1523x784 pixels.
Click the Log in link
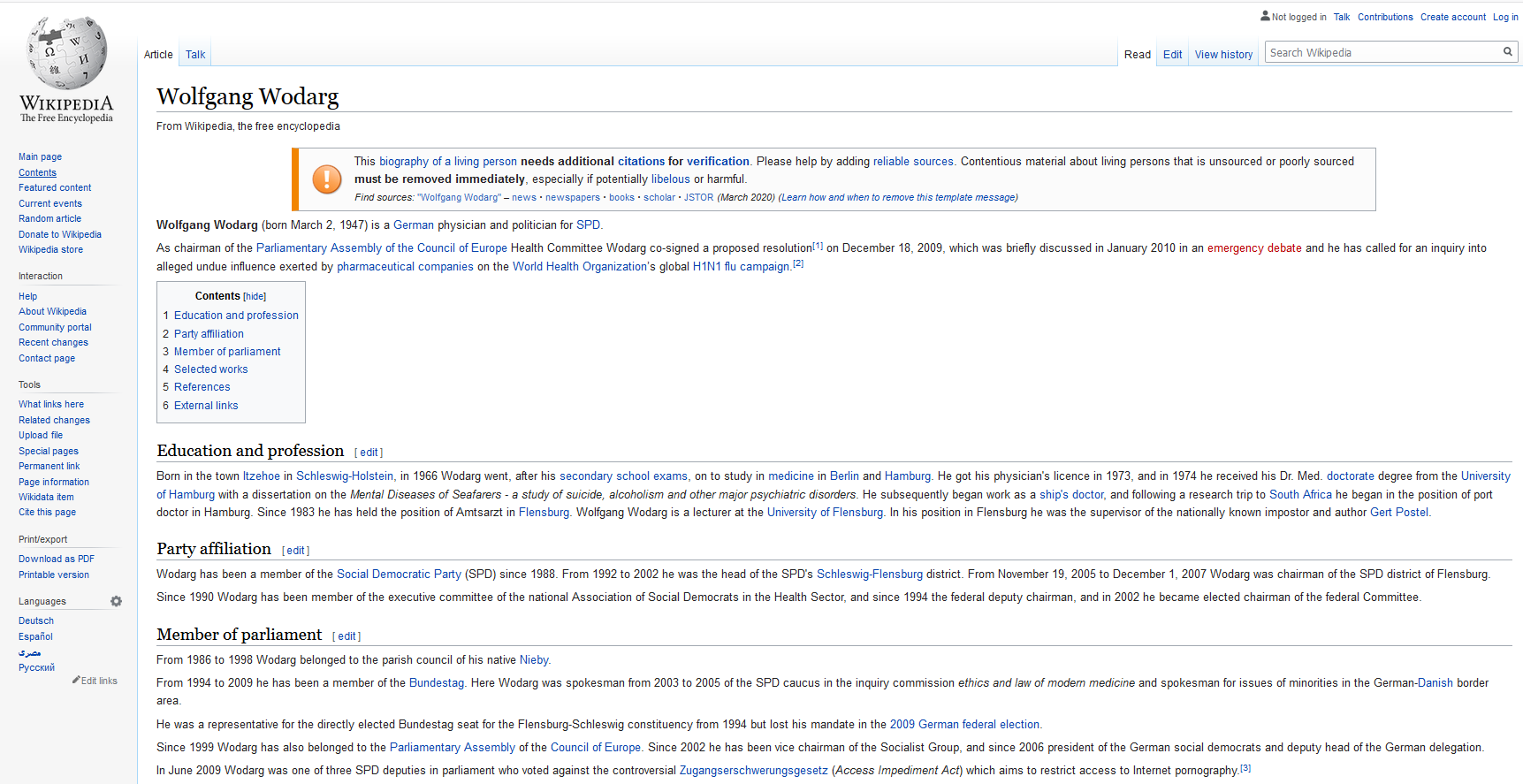coord(1505,17)
